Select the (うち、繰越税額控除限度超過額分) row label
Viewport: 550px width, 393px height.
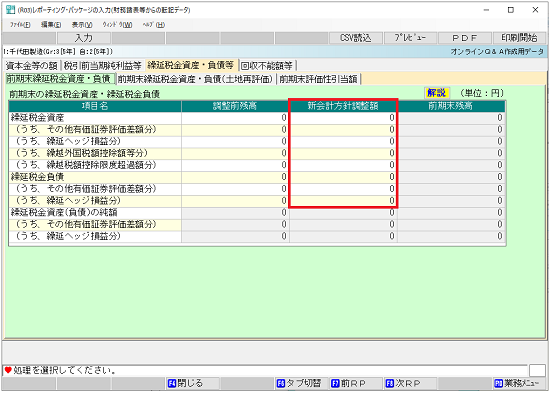pyautogui.click(x=95, y=165)
